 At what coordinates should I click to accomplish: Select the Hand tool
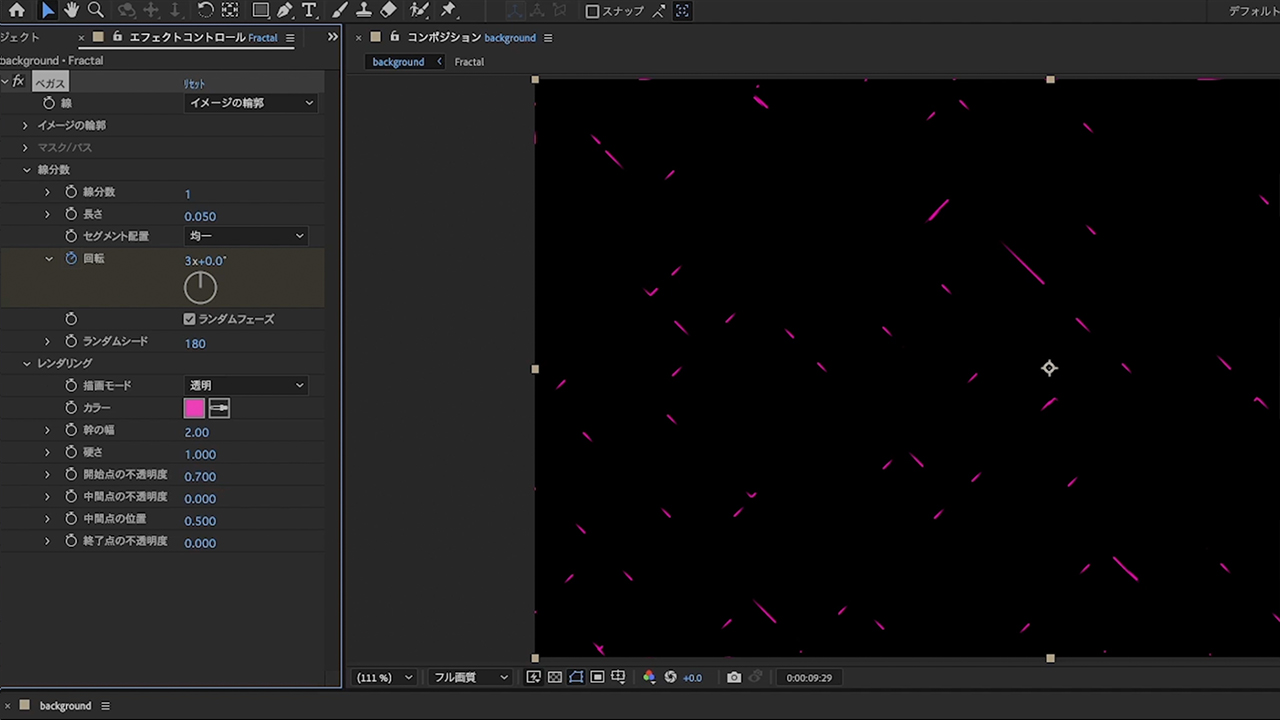pos(71,10)
